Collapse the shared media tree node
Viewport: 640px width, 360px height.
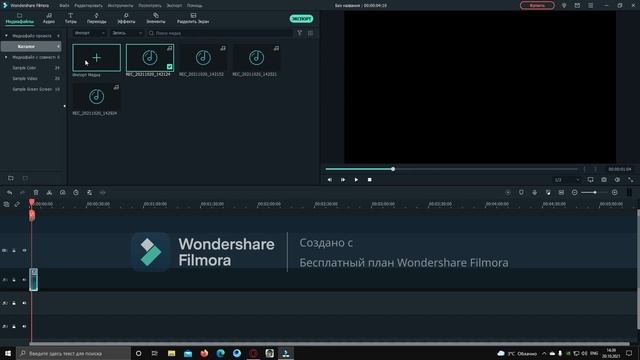(x=6, y=58)
